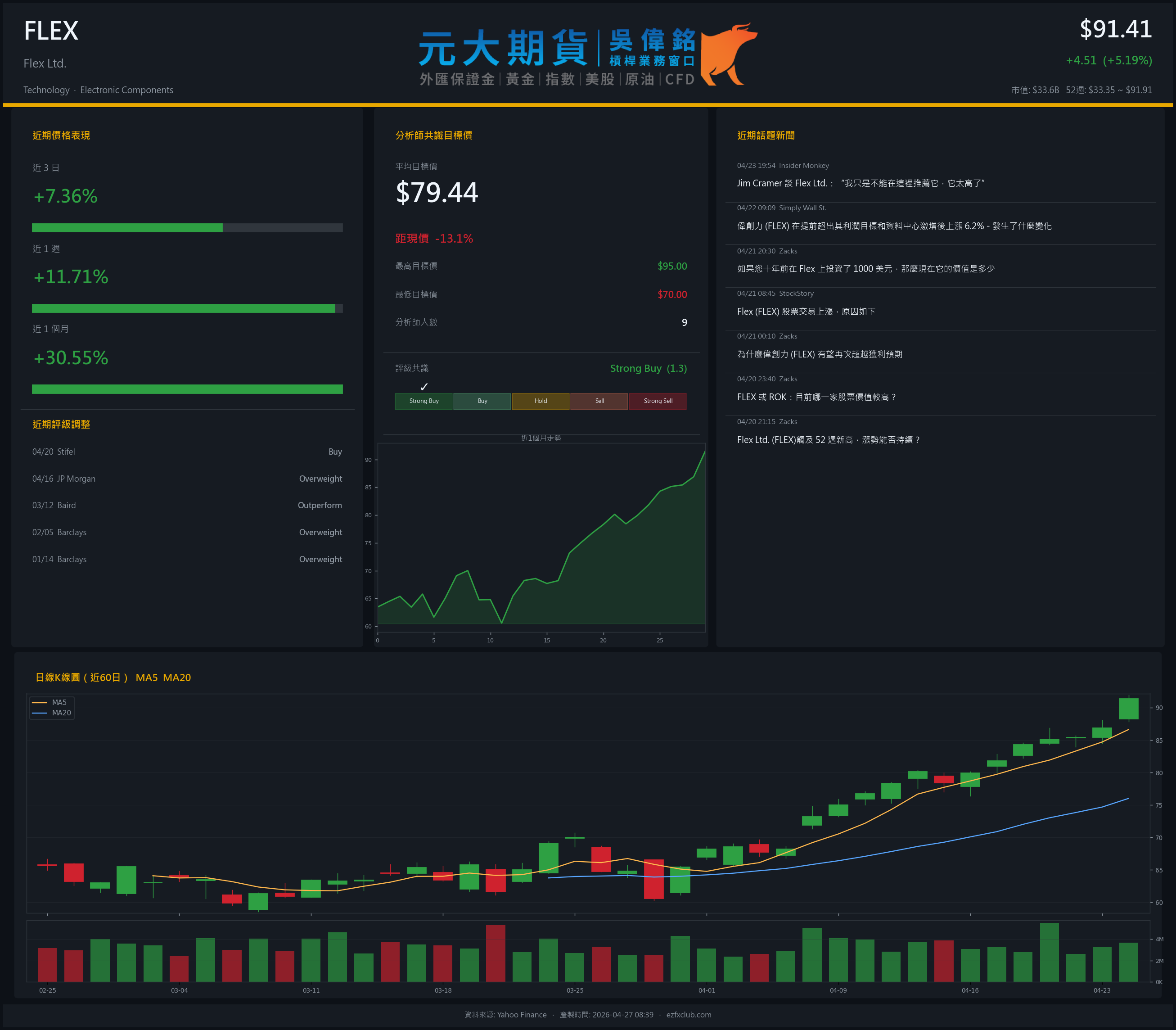
Task: Click the Technology · Electronic Components label
Action: tap(98, 90)
